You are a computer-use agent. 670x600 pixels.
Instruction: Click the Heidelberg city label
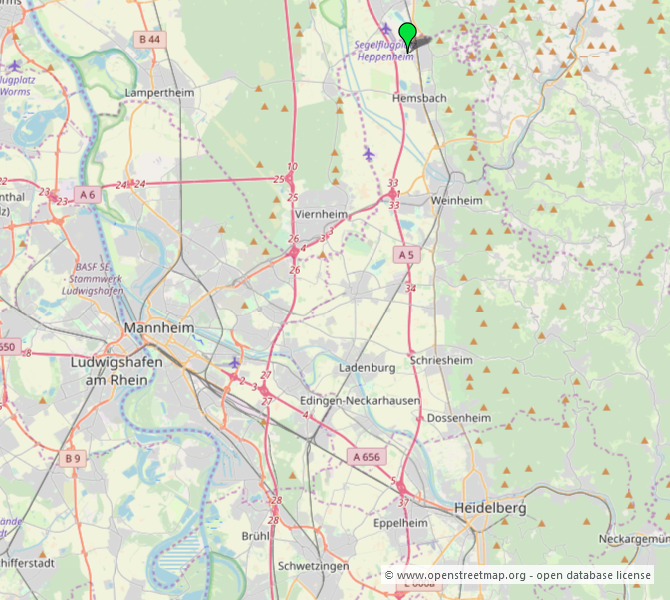pos(489,508)
